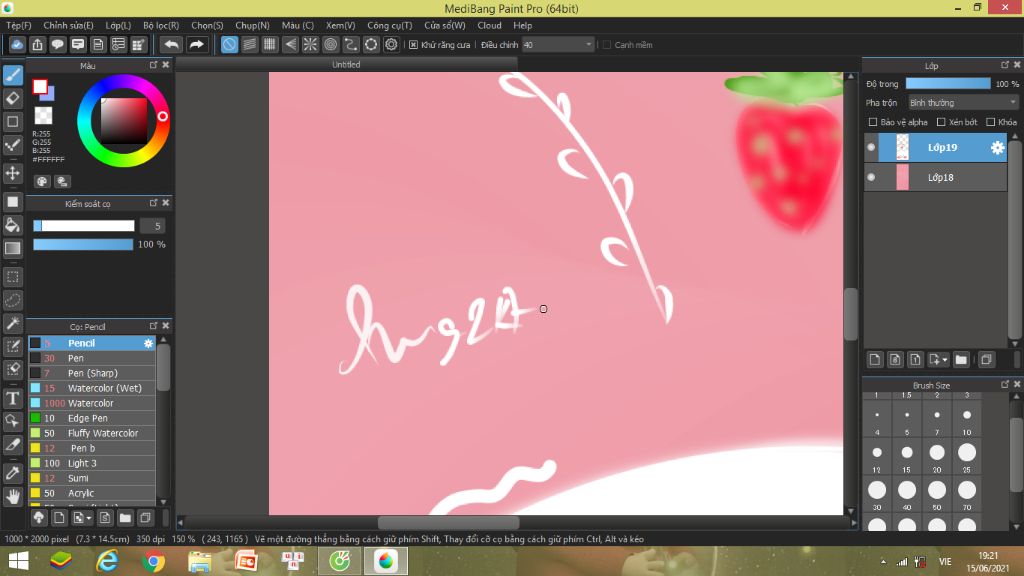The image size is (1024, 576).
Task: Turn off snap (first snap icon)
Action: 229,44
